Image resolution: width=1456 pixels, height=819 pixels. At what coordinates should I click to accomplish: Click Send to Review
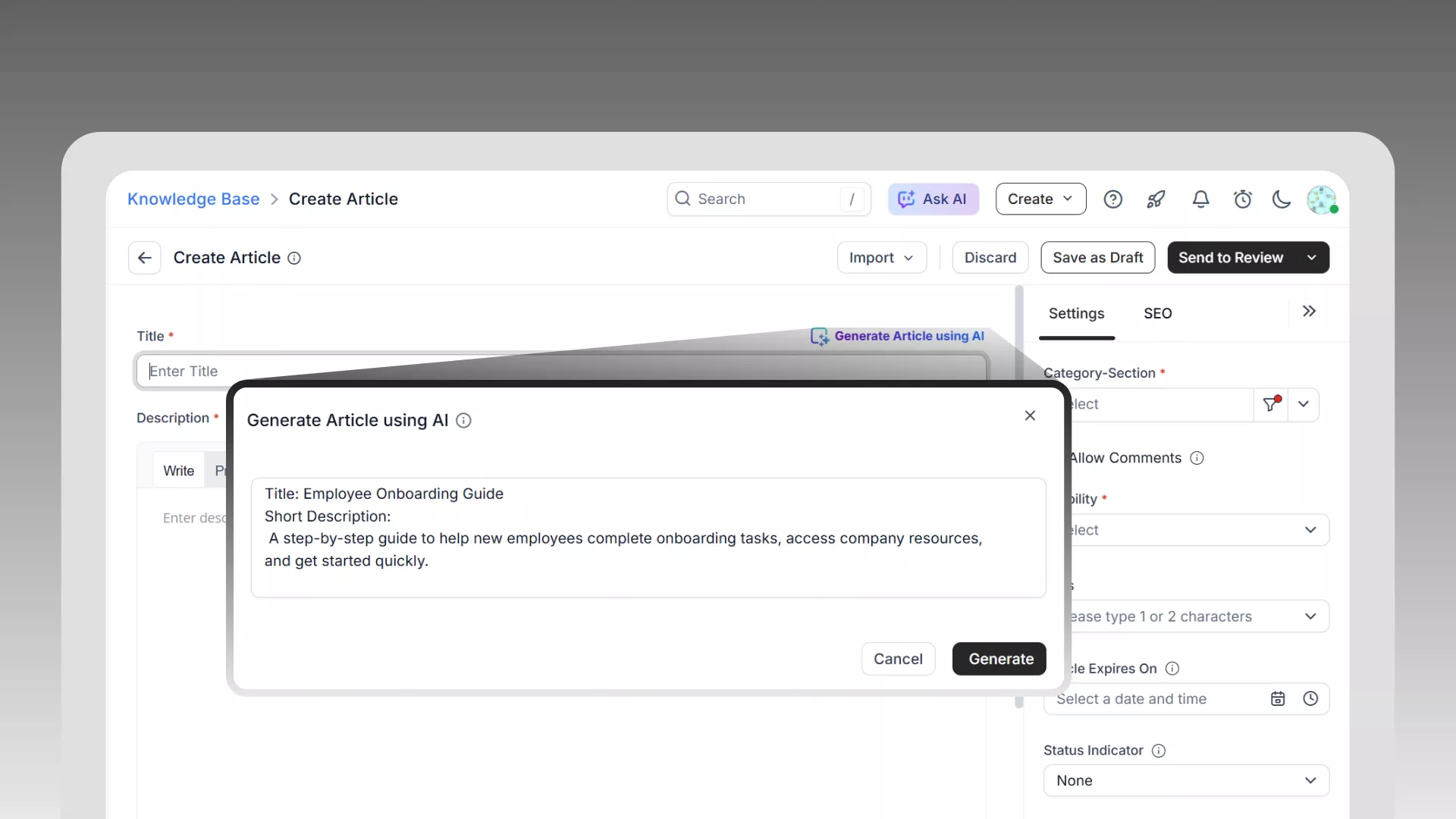tap(1230, 258)
